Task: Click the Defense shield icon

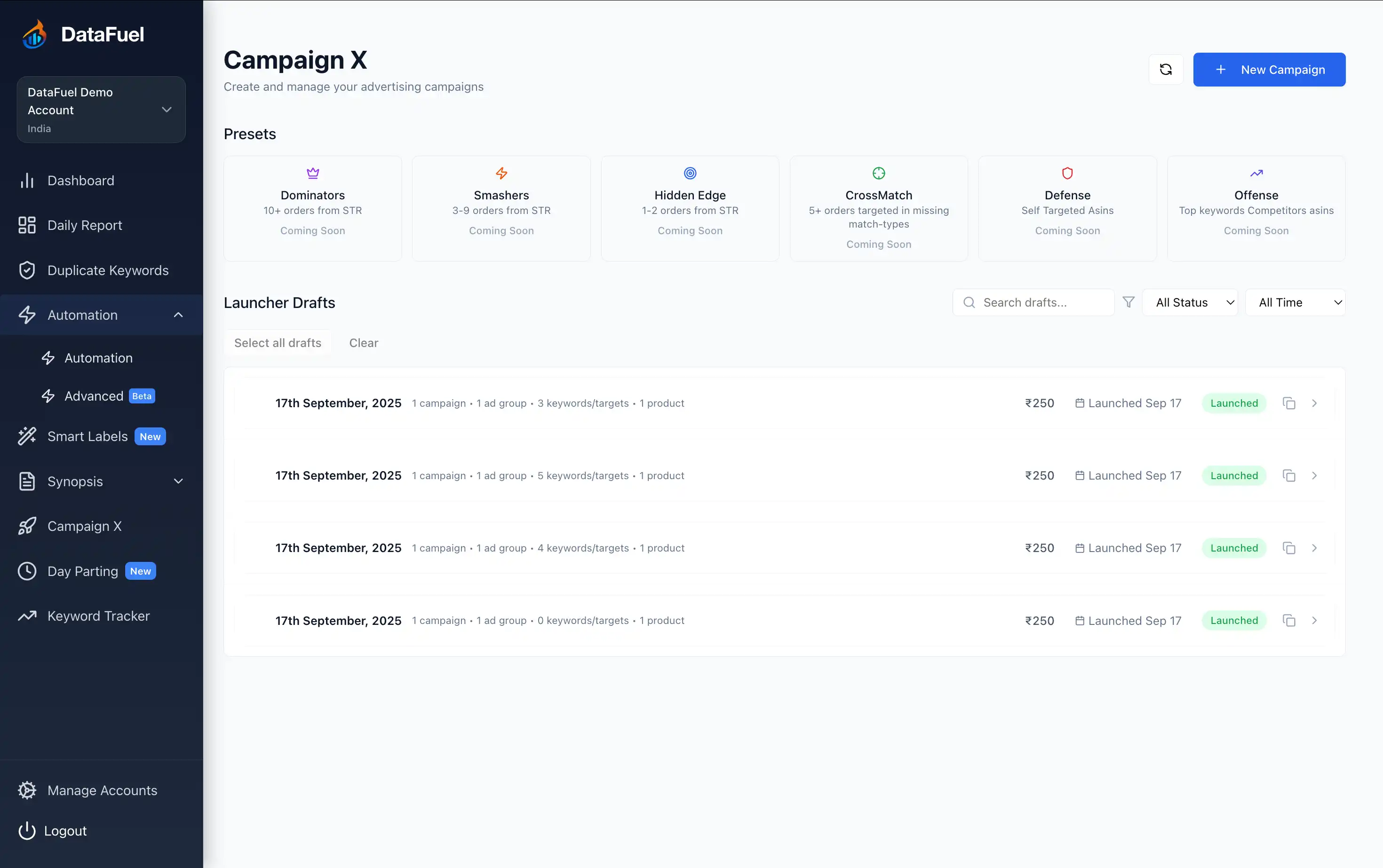Action: click(x=1066, y=173)
